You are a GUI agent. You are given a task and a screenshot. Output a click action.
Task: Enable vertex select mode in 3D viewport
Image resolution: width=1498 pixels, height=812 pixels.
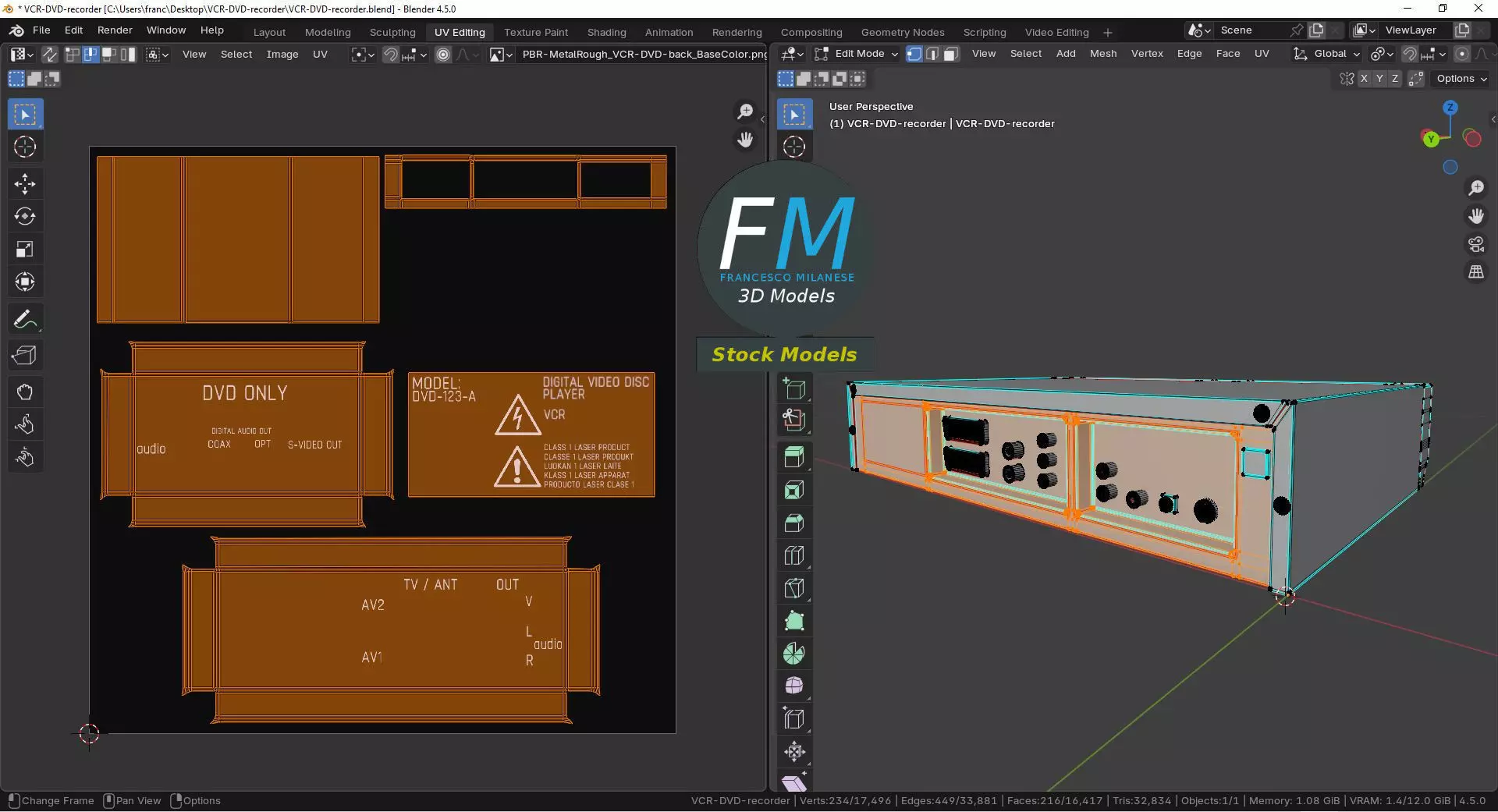coord(914,54)
